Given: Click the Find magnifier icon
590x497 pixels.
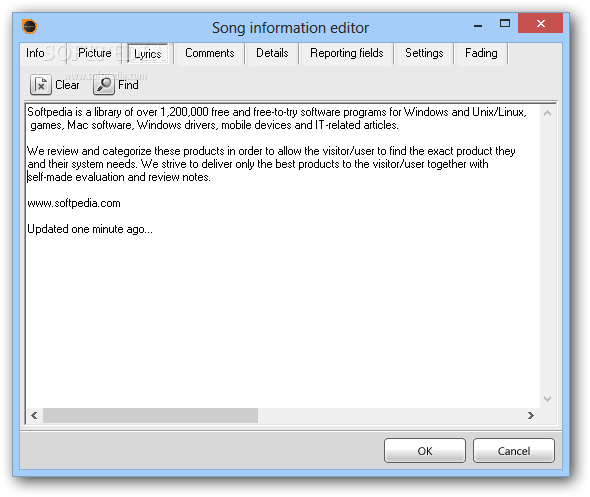Looking at the screenshot, I should pyautogui.click(x=104, y=85).
